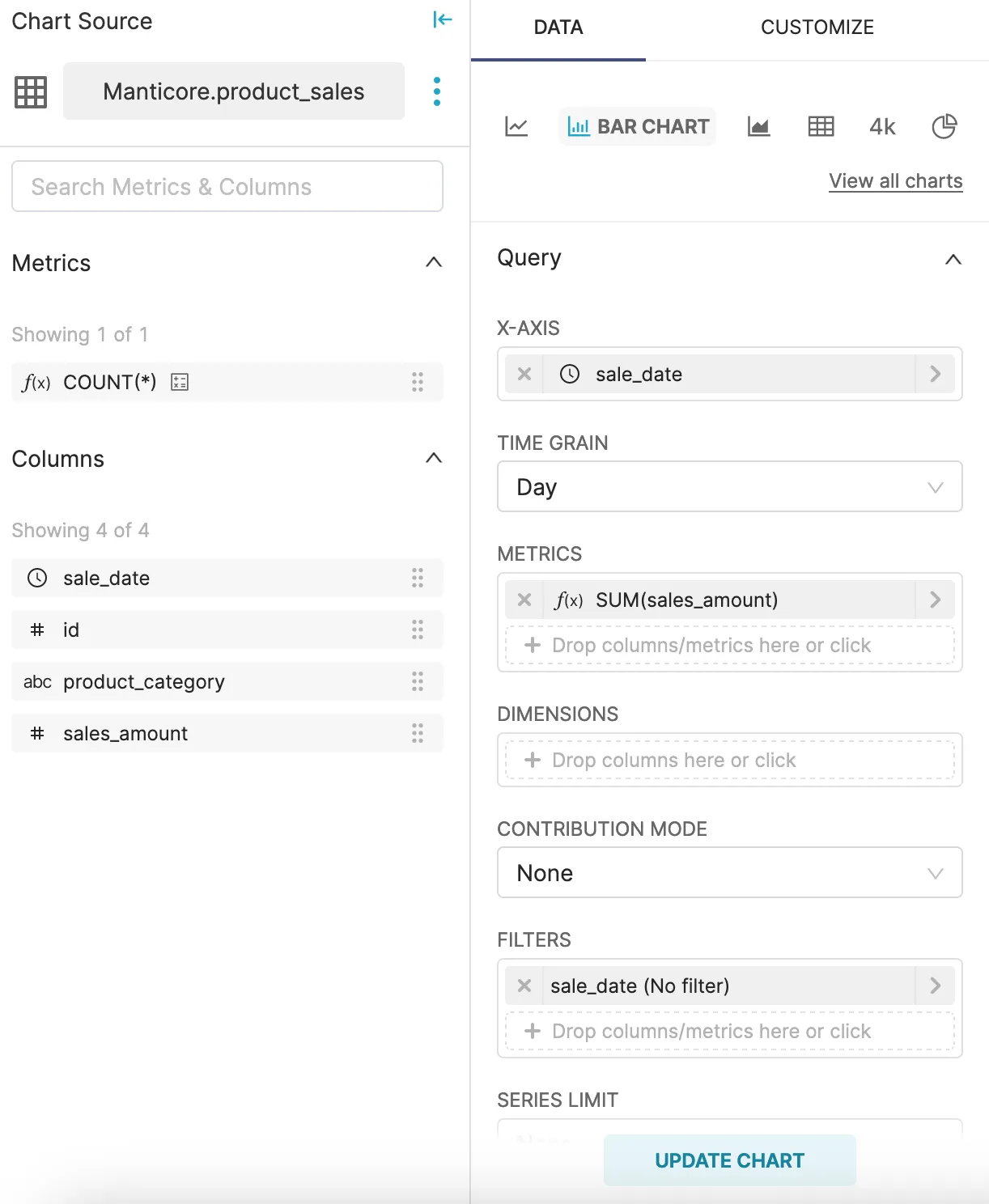The image size is (989, 1204).
Task: Open View all charts
Action: coord(895,180)
